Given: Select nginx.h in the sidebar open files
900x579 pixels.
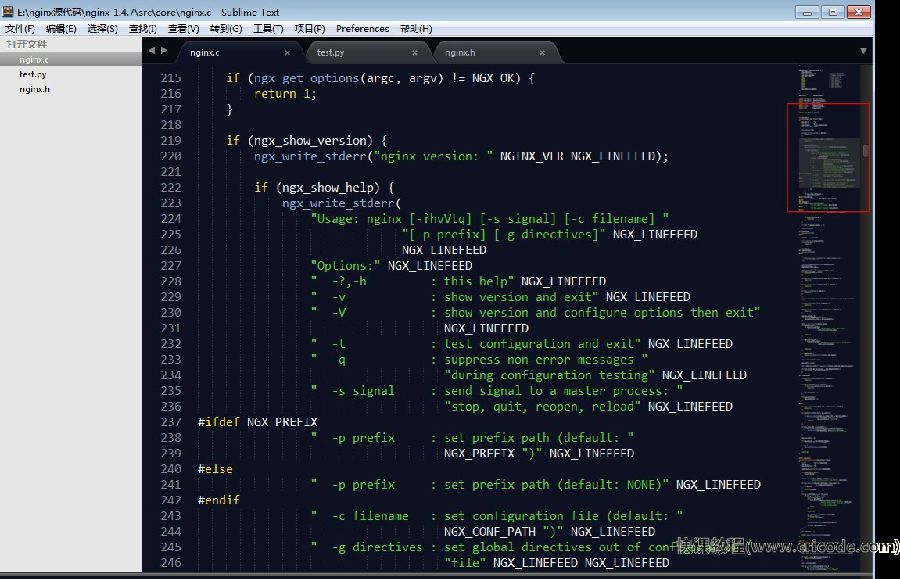Looking at the screenshot, I should pos(34,89).
